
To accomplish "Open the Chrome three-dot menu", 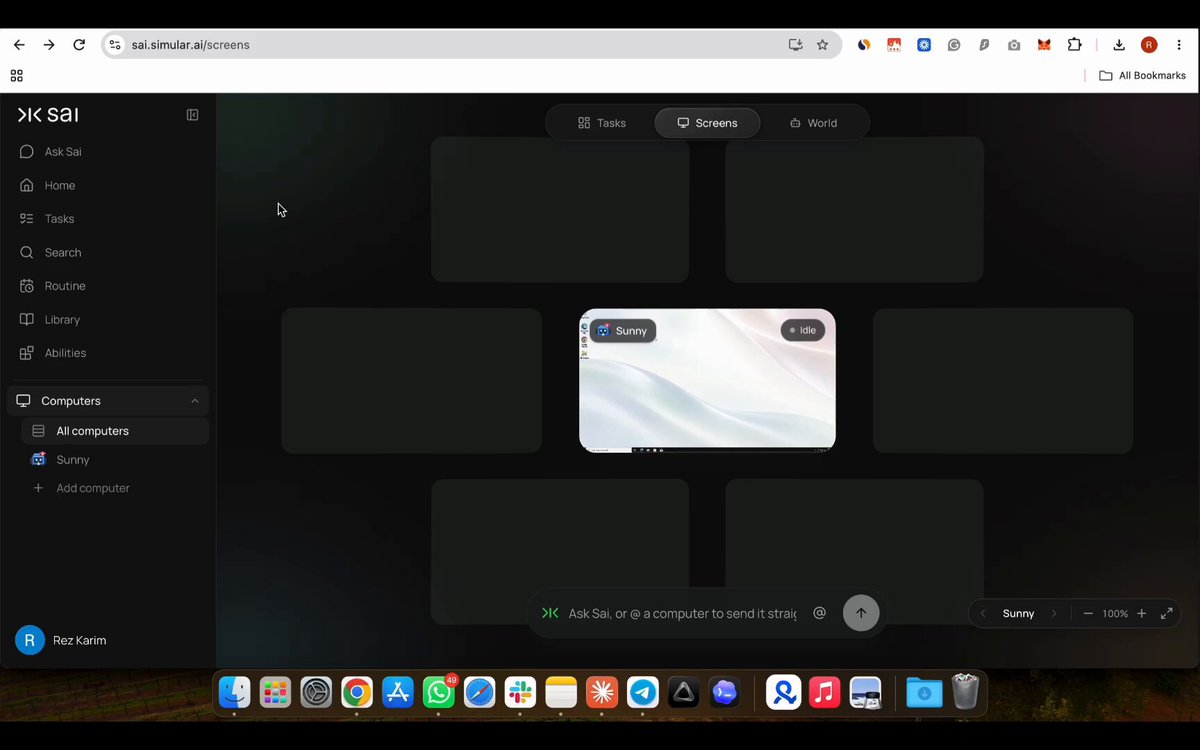I will pos(1179,45).
